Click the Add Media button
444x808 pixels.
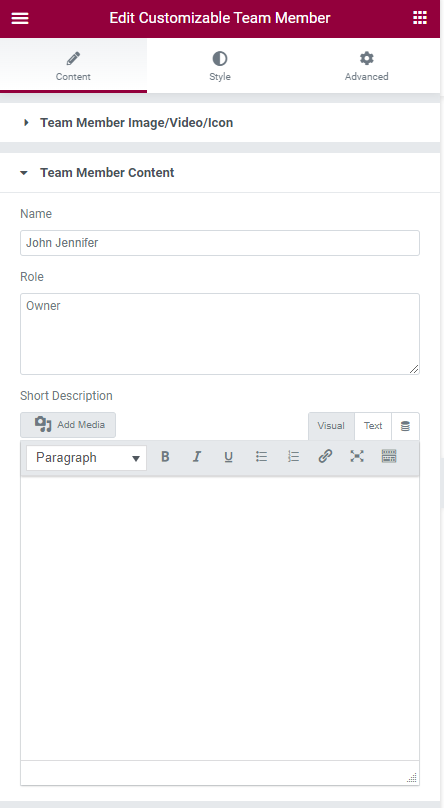(68, 425)
